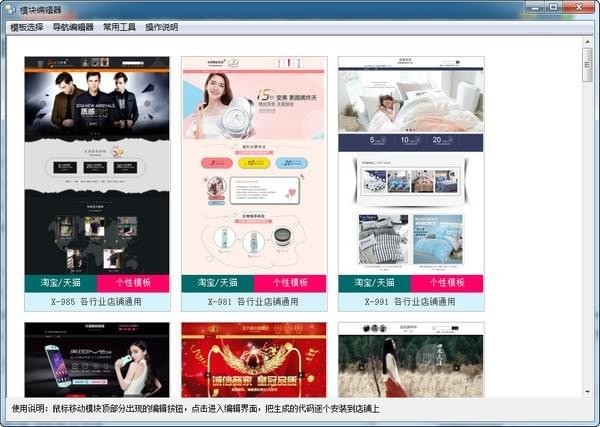Click the scrollbar down arrow
Image resolution: width=600 pixels, height=427 pixels.
point(588,390)
